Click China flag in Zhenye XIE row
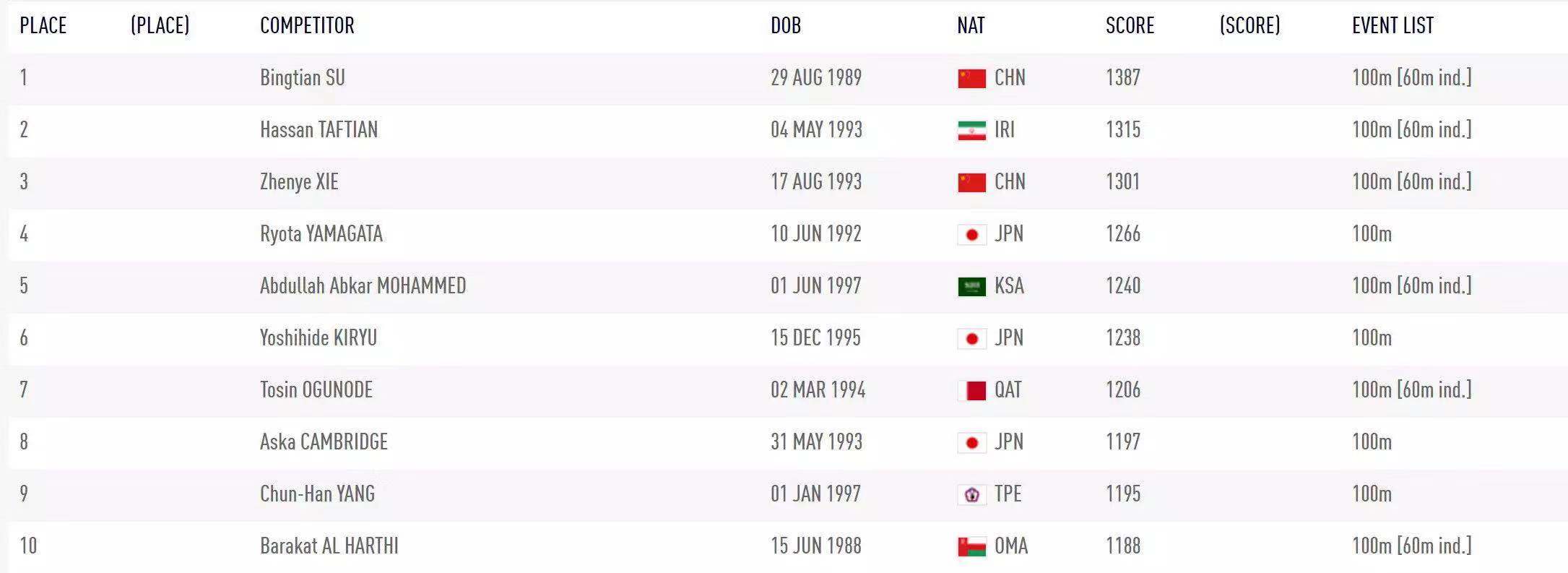Viewport: 1568px width, 573px height. point(971,182)
